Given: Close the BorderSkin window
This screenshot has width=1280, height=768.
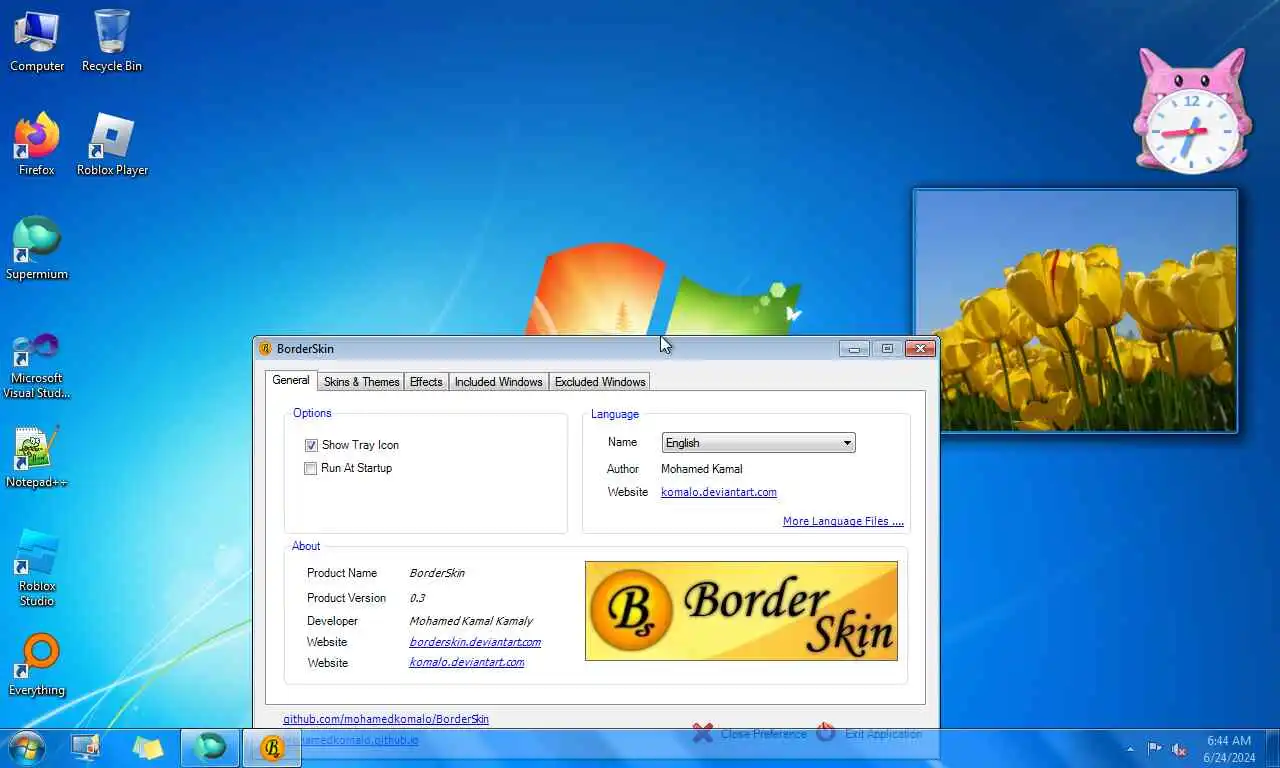Looking at the screenshot, I should [x=920, y=349].
